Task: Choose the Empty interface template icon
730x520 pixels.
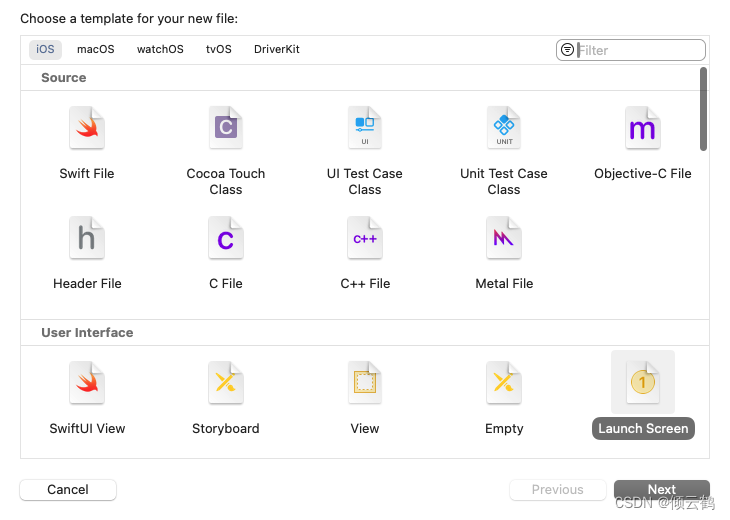Action: click(504, 383)
